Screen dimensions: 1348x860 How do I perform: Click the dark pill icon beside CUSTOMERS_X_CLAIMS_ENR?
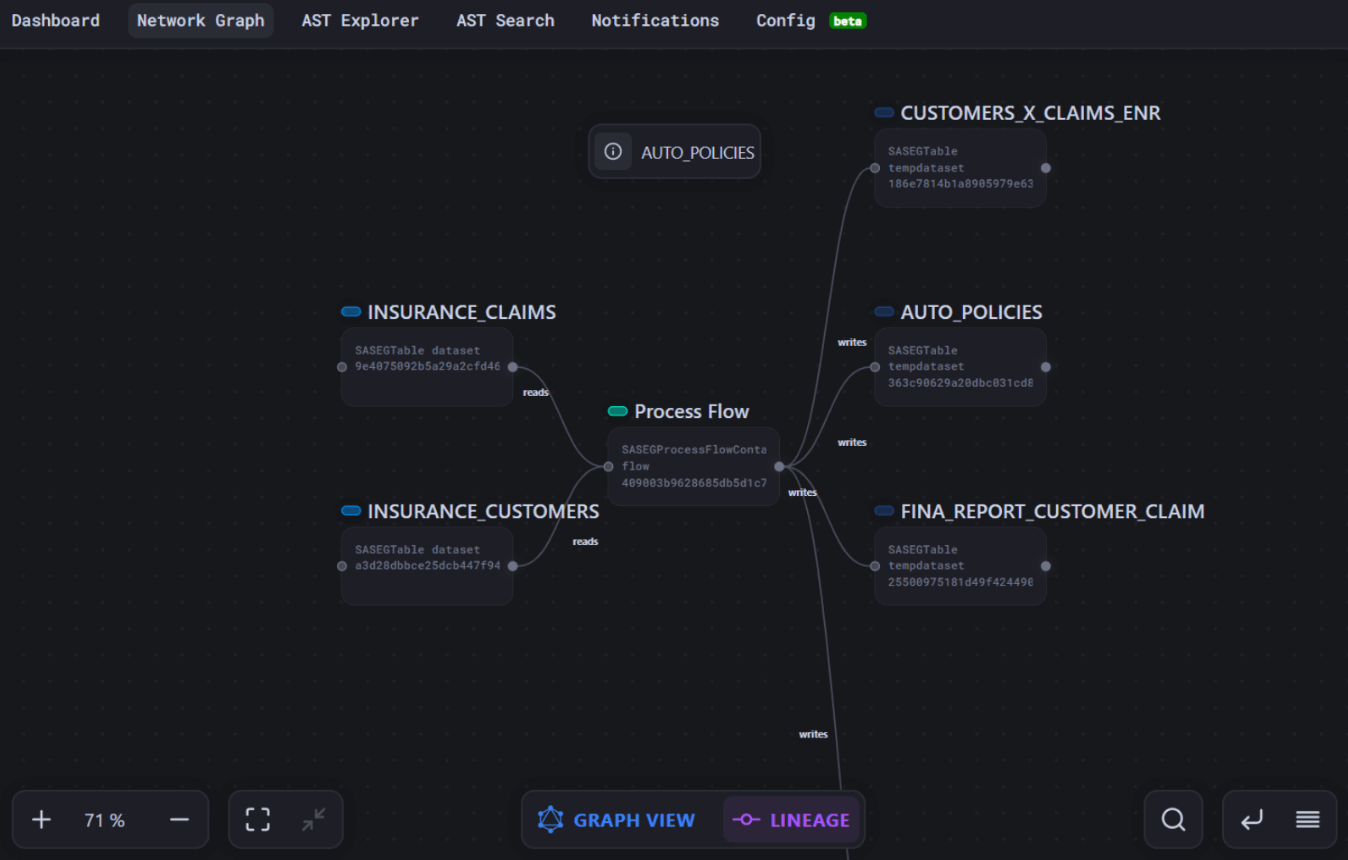coord(884,113)
